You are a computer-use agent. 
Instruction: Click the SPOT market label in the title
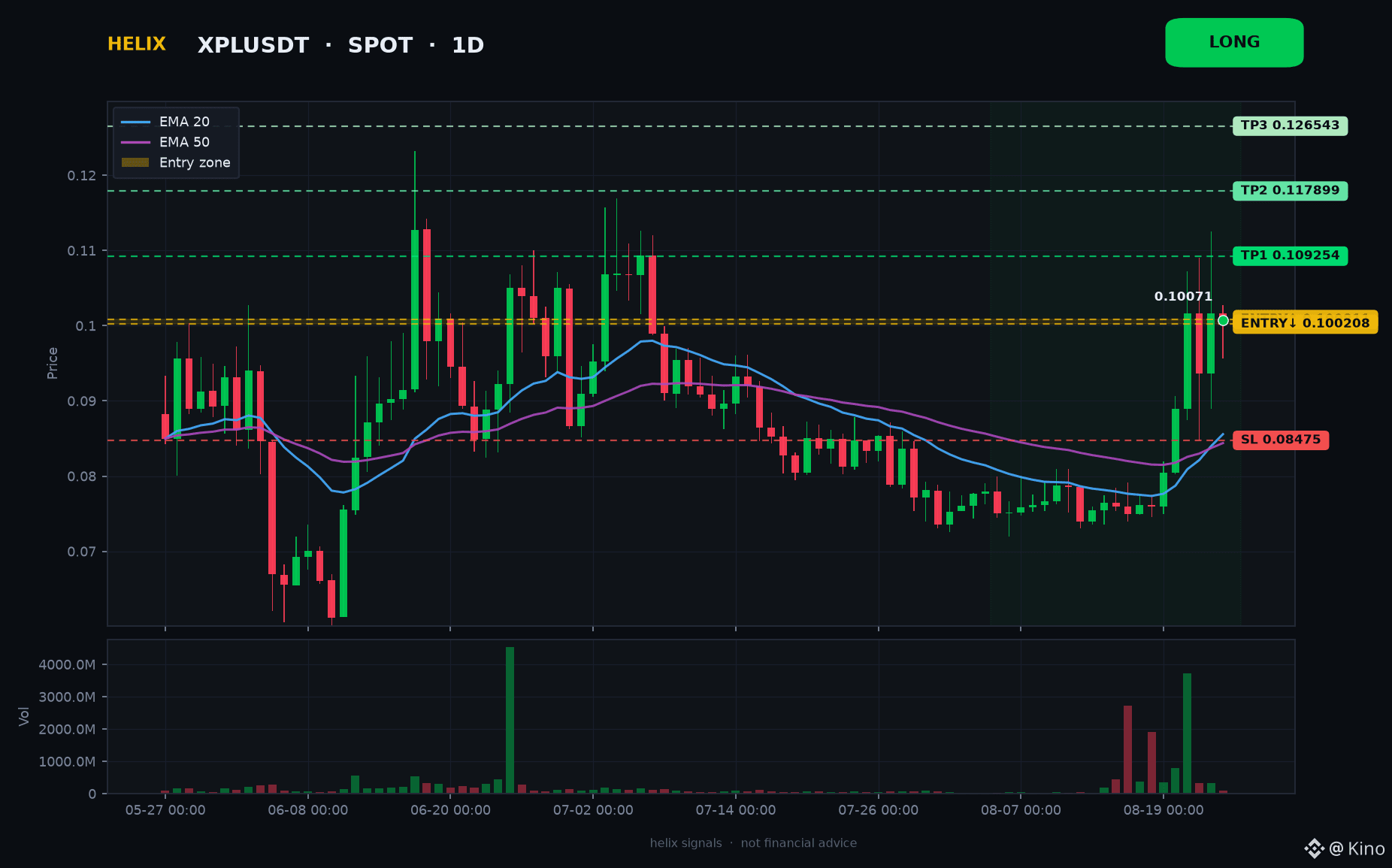click(380, 46)
